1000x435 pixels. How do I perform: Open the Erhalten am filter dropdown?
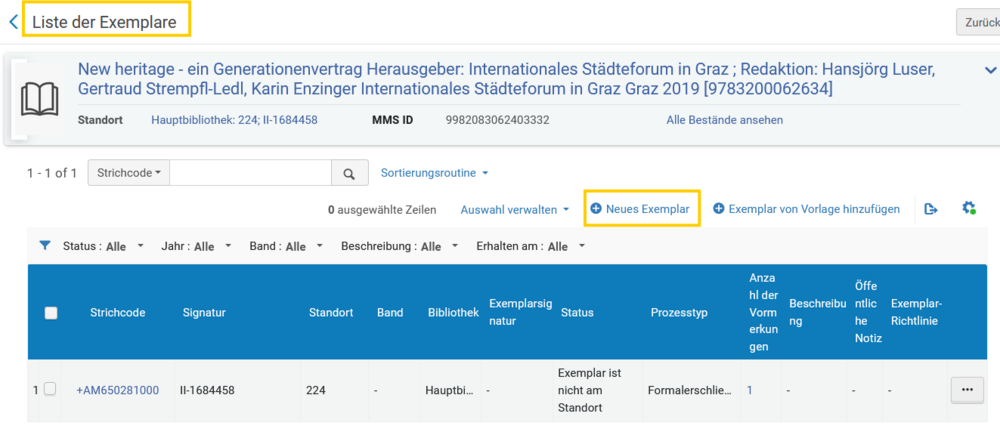(x=531, y=246)
